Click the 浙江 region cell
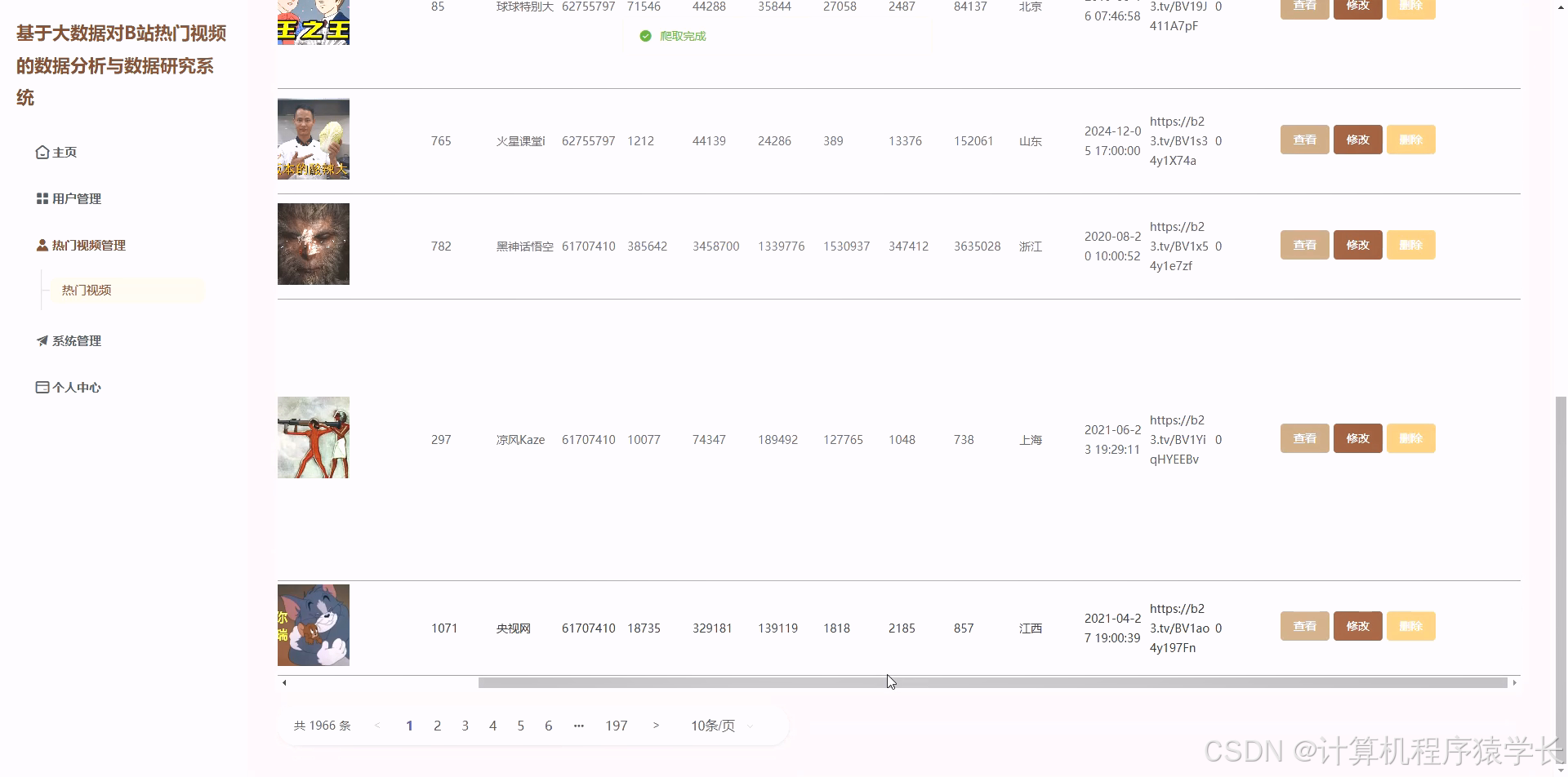The width and height of the screenshot is (1568, 777). click(x=1031, y=246)
